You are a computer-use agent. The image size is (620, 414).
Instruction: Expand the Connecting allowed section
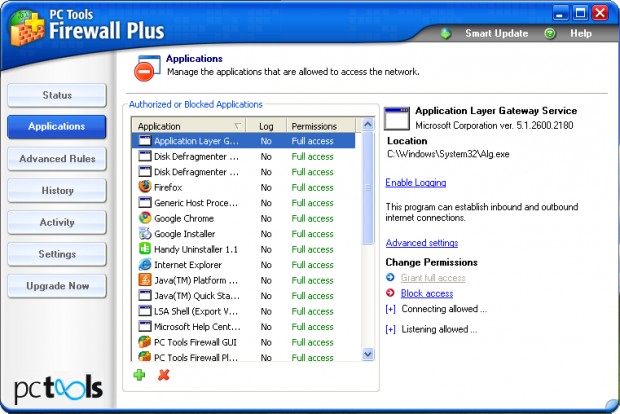click(x=390, y=309)
